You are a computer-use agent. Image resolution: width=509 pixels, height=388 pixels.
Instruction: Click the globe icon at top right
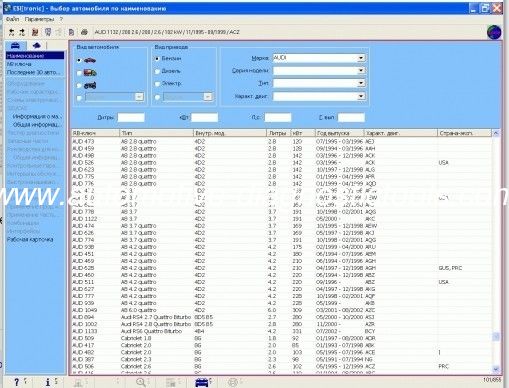(494, 32)
